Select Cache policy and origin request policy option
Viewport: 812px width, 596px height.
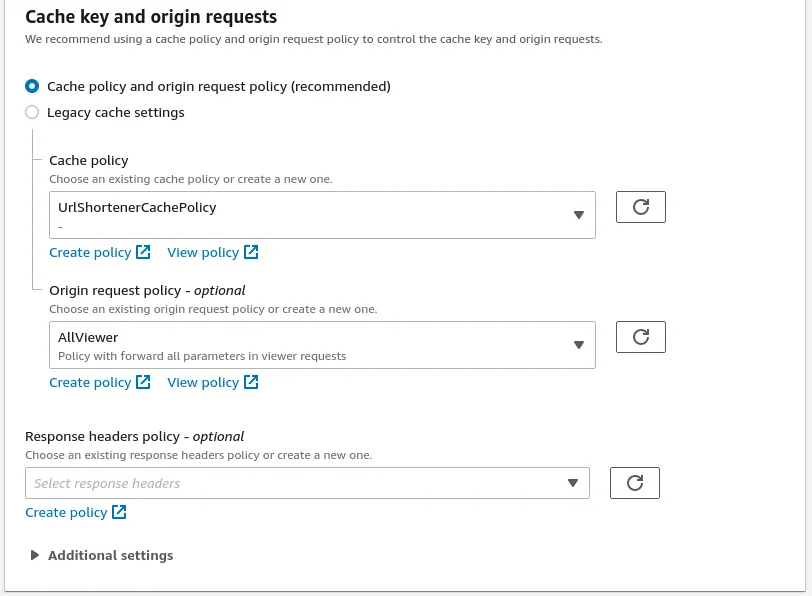[32, 86]
